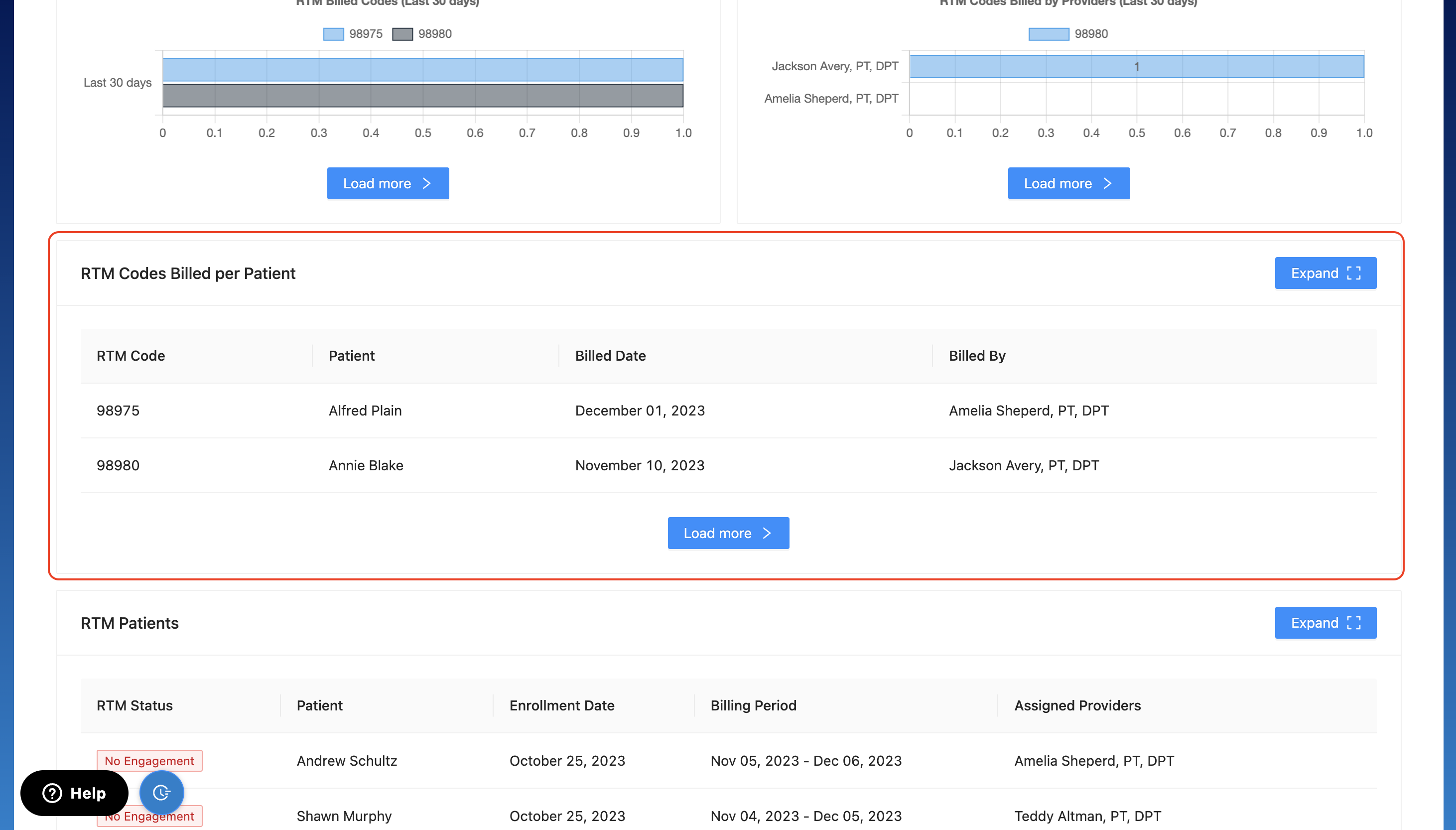Click the clock timer floating icon

[x=161, y=792]
